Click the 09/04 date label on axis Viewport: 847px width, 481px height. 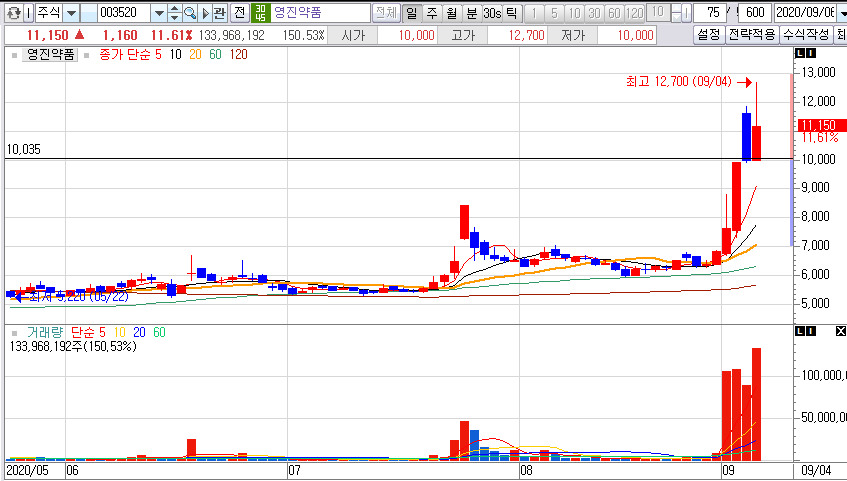816,470
